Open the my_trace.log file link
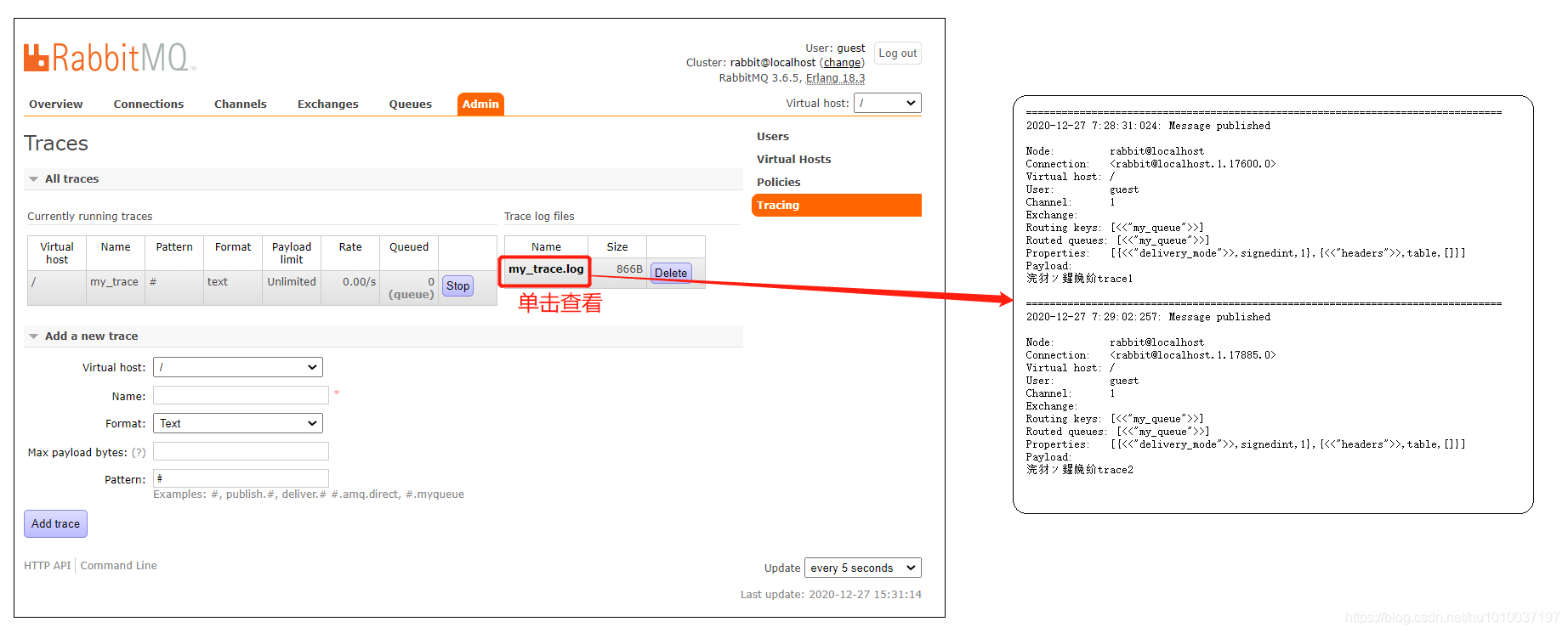This screenshot has height=633, width=1568. pos(546,269)
